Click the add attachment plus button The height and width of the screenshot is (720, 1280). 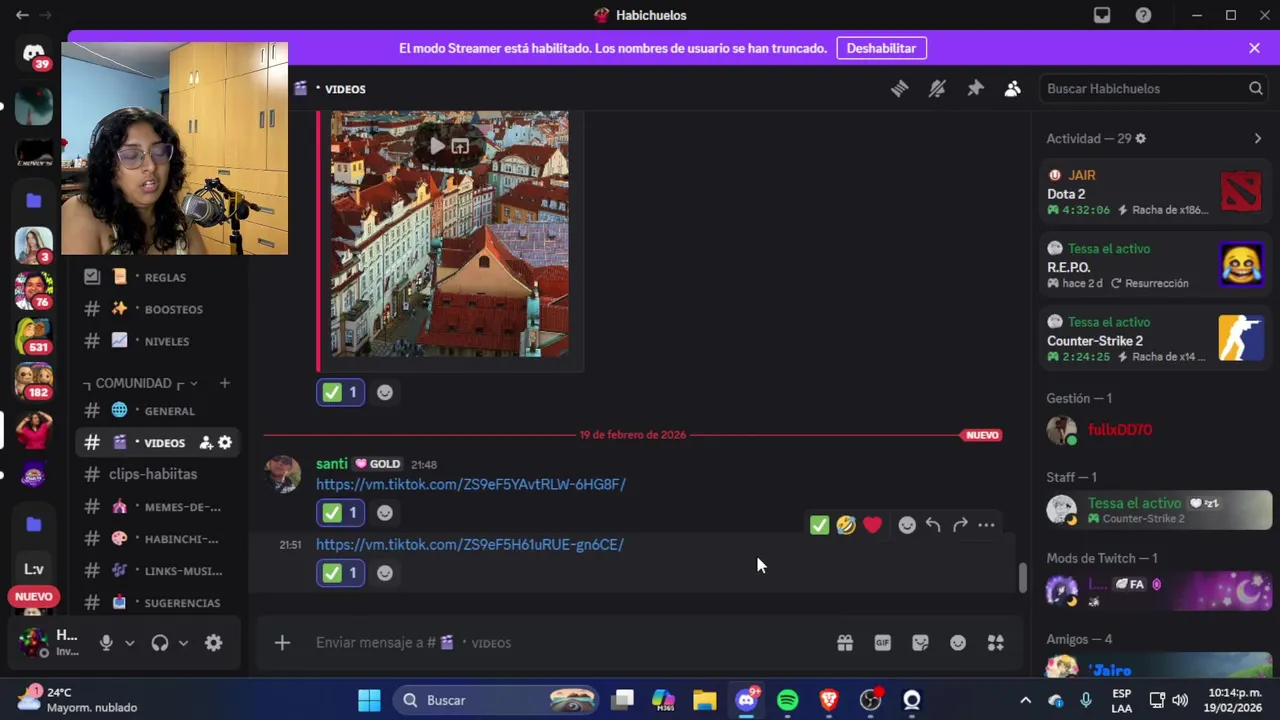282,643
